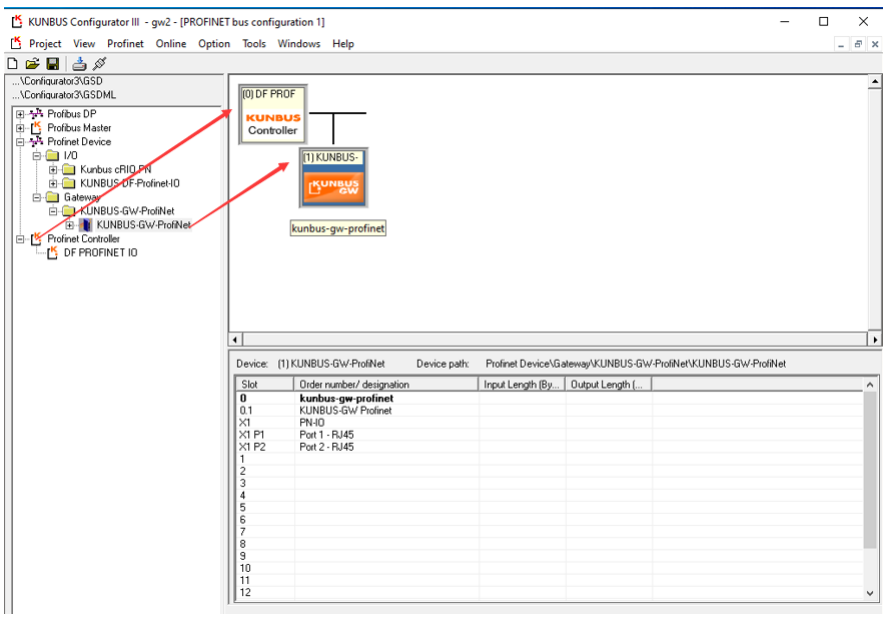Click canvas horizontal scrollbar left arrow
The image size is (888, 620).
click(x=236, y=340)
